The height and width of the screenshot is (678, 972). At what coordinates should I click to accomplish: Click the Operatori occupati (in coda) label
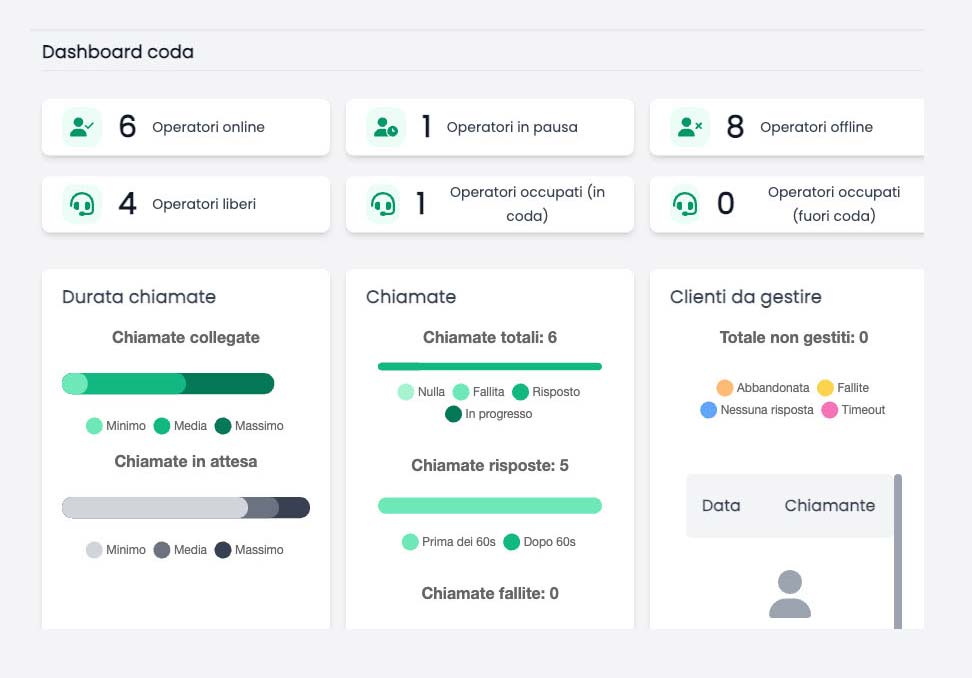pos(527,204)
